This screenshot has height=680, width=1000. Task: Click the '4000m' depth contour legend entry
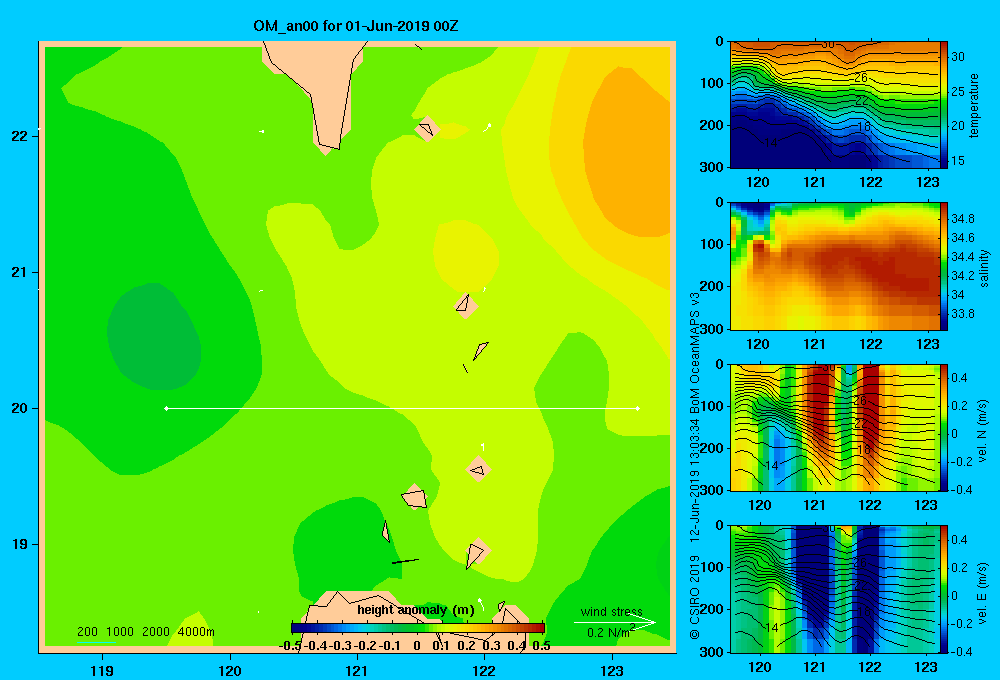(196, 632)
